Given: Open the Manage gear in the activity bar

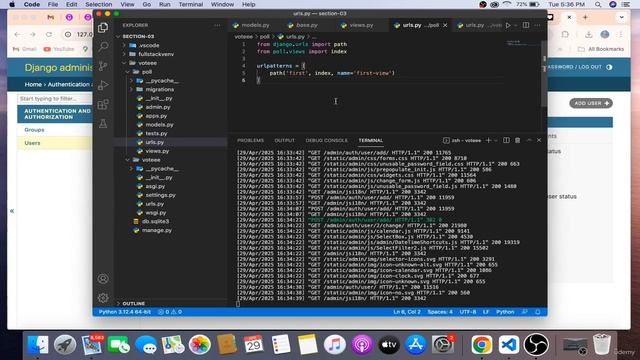Looking at the screenshot, I should click(103, 298).
